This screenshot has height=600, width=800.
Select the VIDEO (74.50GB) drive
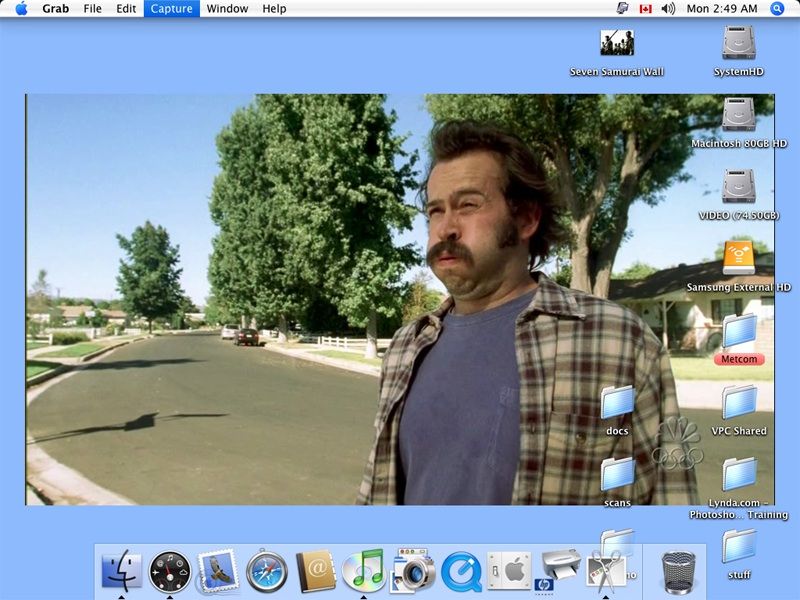(738, 186)
